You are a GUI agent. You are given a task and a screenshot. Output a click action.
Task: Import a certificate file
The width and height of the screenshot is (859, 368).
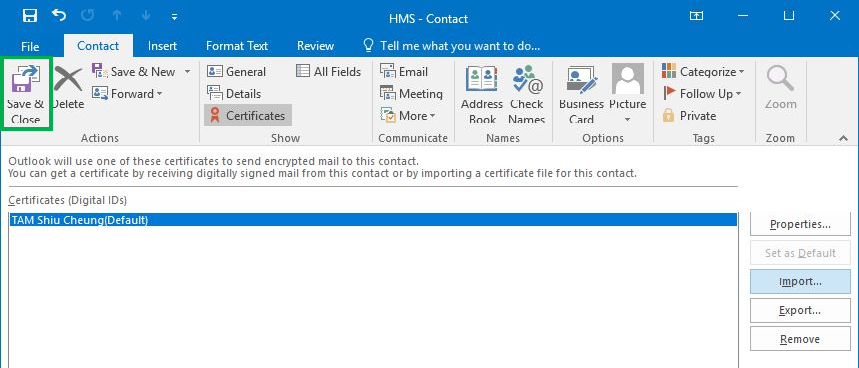pos(800,281)
